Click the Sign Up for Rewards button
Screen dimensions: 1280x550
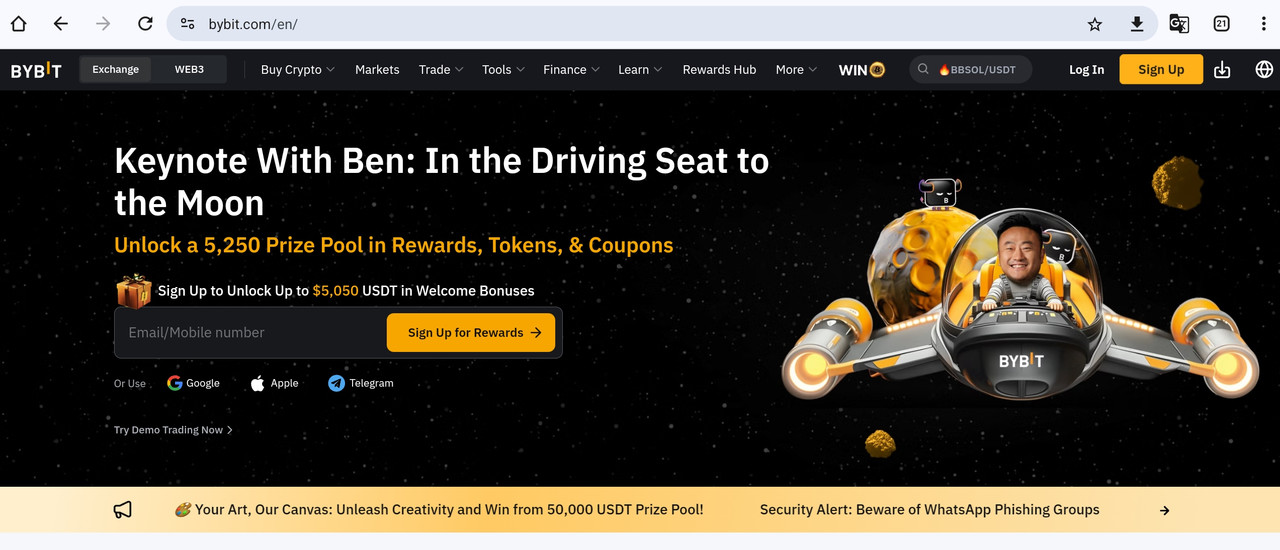(471, 333)
